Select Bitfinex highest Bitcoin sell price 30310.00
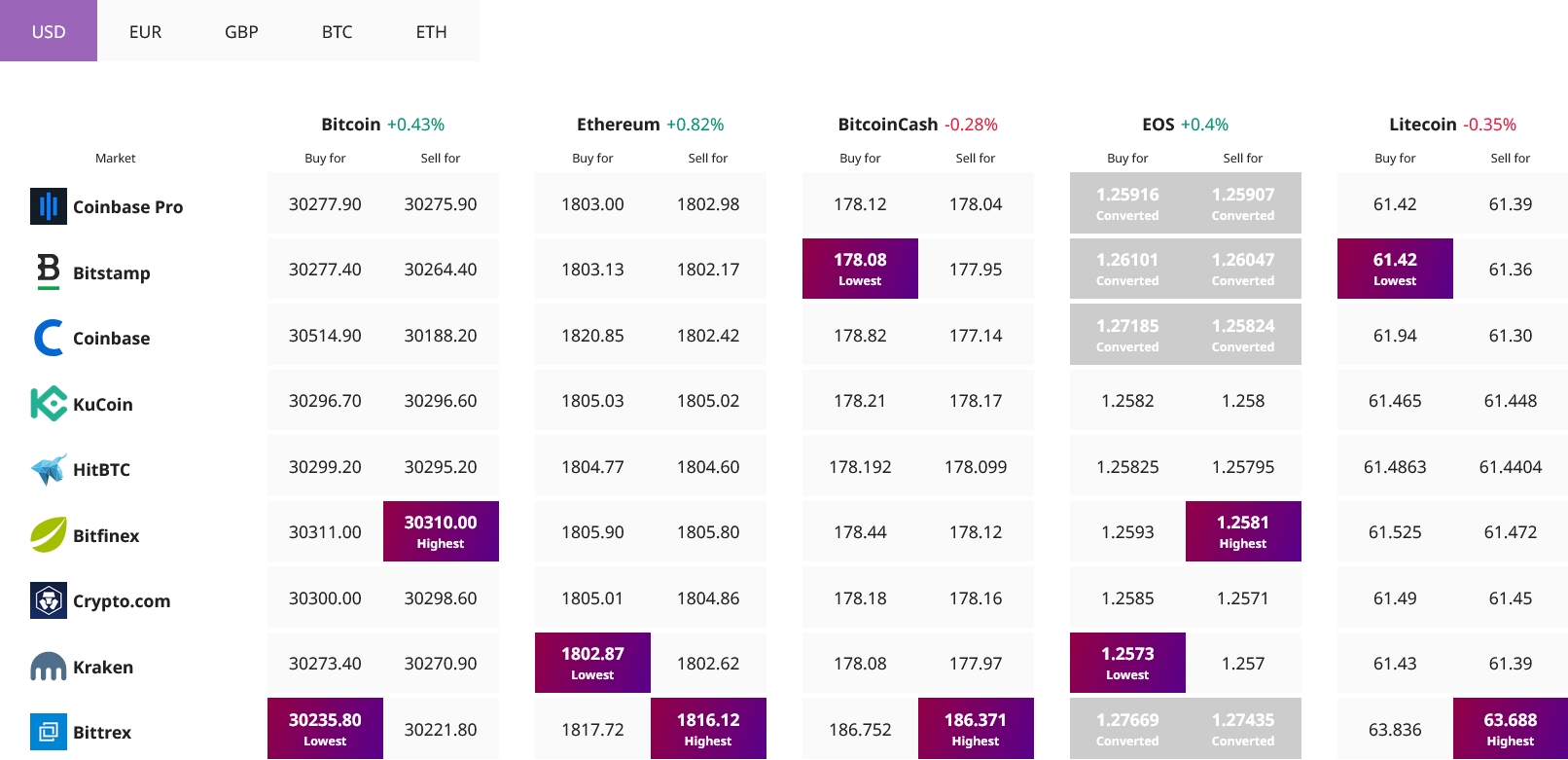 pos(441,531)
